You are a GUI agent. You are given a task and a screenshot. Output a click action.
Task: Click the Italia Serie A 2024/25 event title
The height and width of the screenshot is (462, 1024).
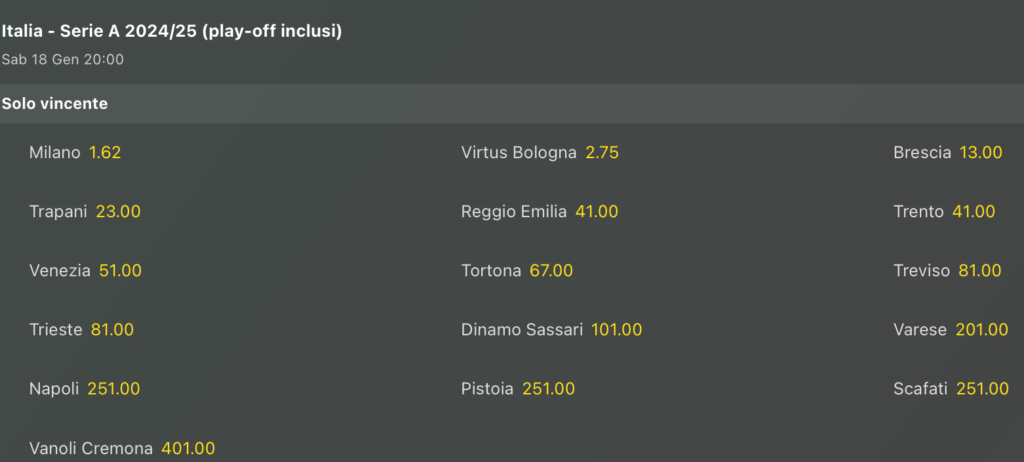tap(172, 31)
